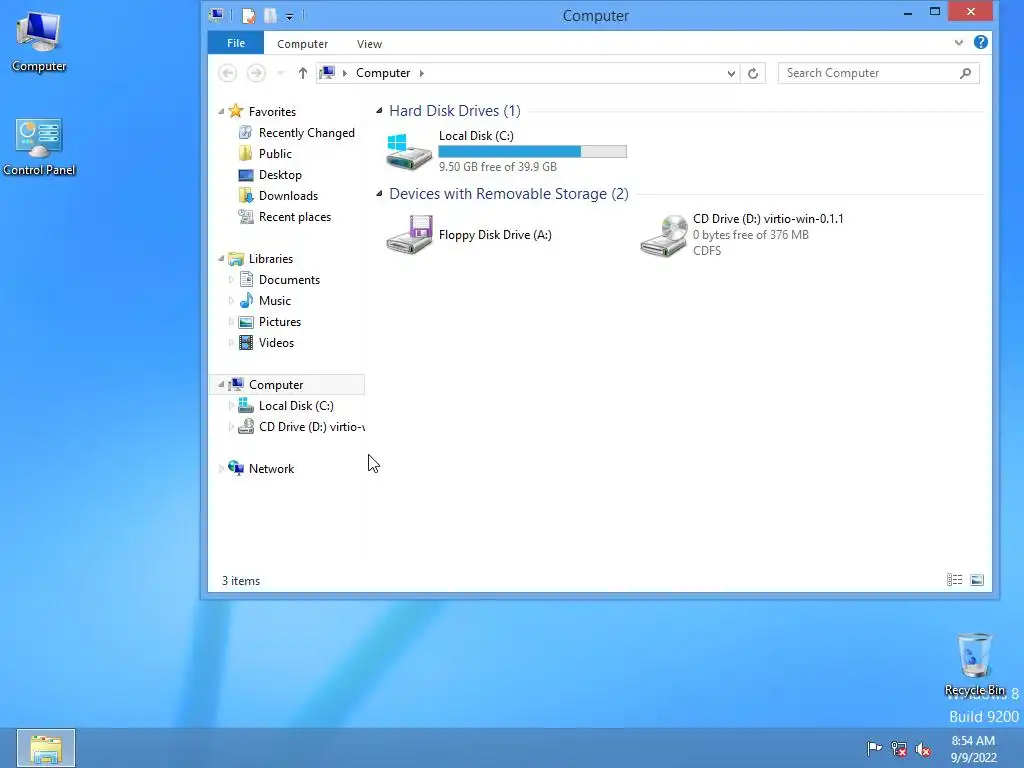Collapse Devices with Removable Storage group

coord(379,193)
